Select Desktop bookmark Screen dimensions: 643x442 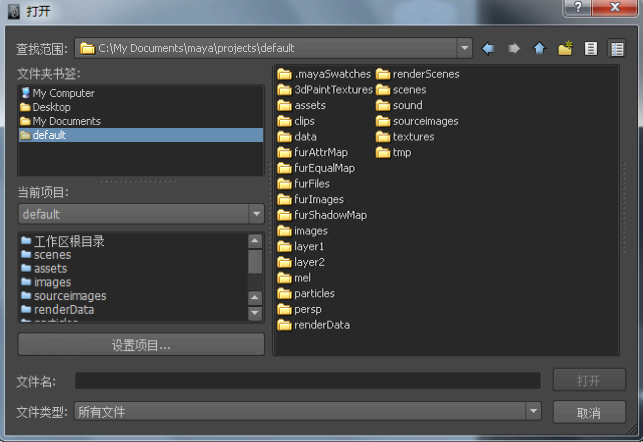[141, 107]
